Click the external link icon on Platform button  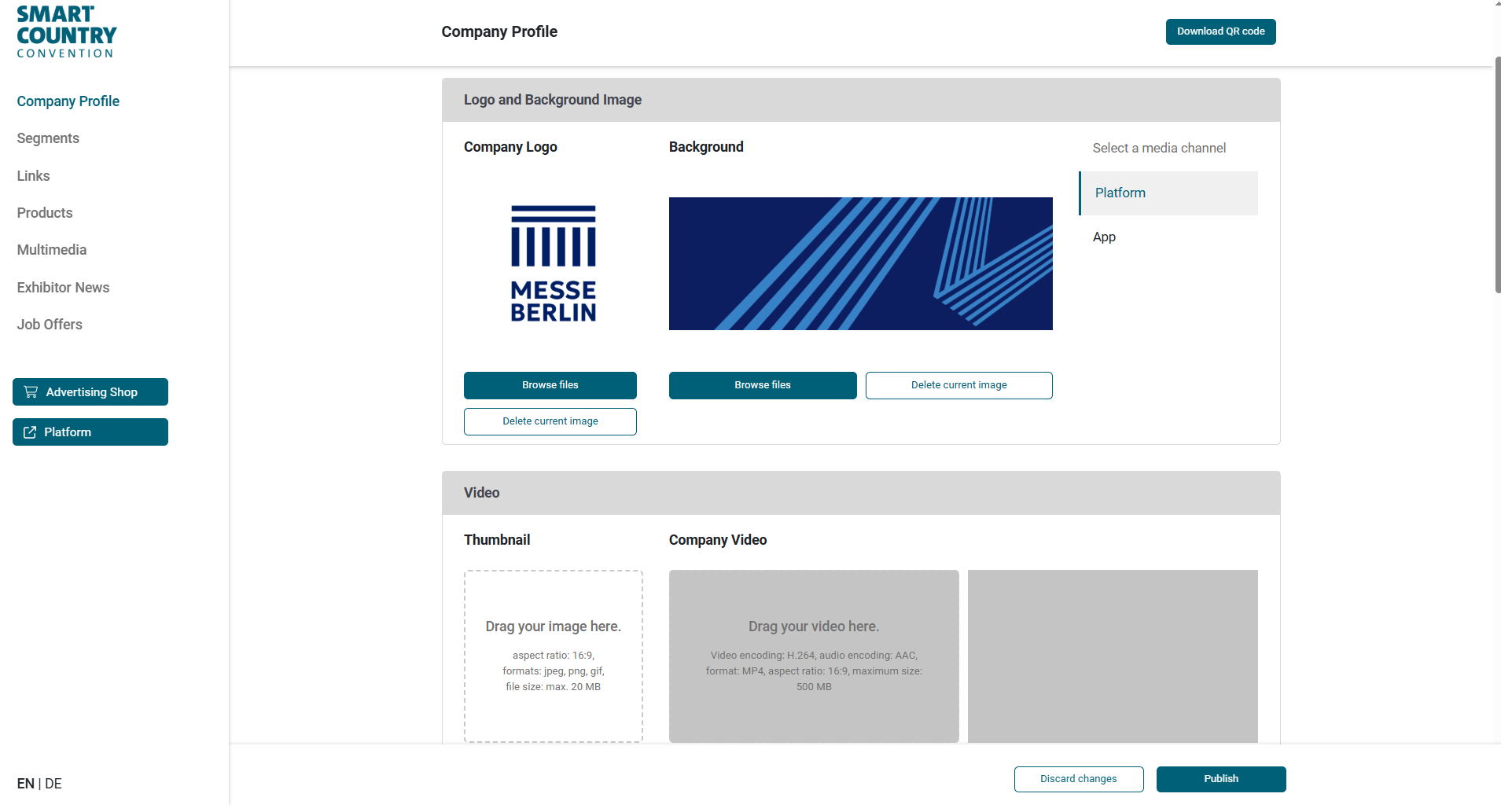pos(30,432)
